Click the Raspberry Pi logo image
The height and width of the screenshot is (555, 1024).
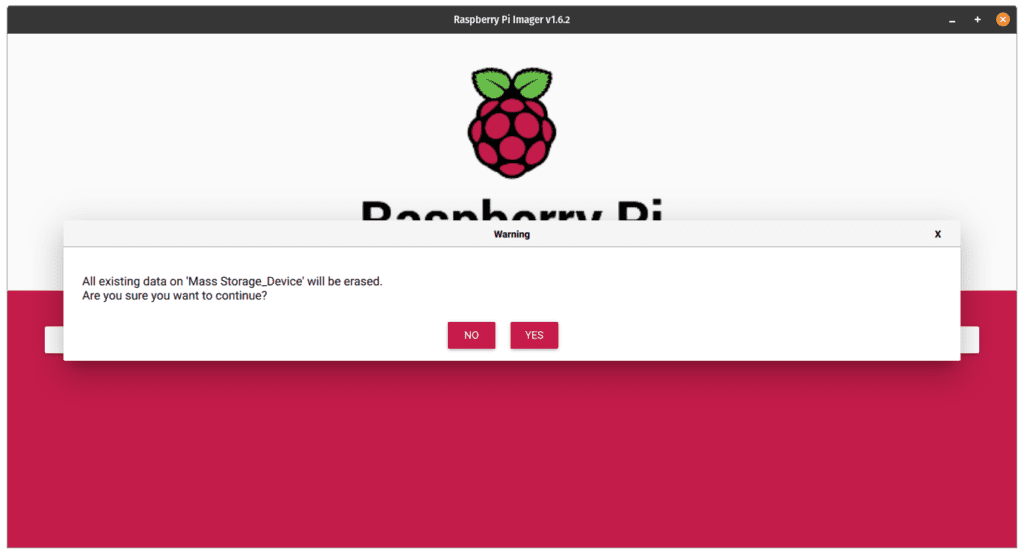511,122
